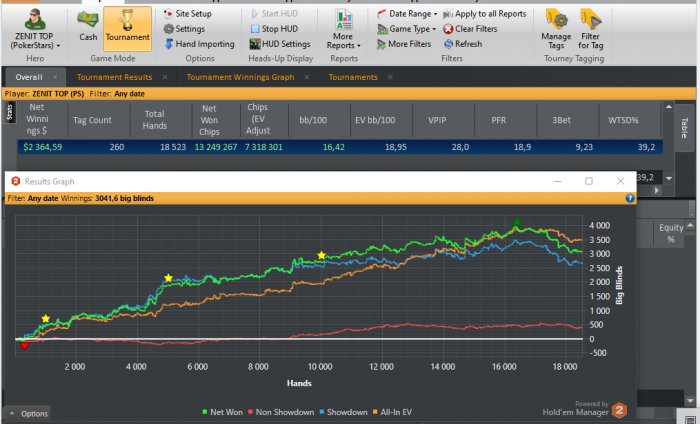This screenshot has width=700, height=424.
Task: Switch to Tournament Winnings Graph tab
Action: click(x=240, y=77)
